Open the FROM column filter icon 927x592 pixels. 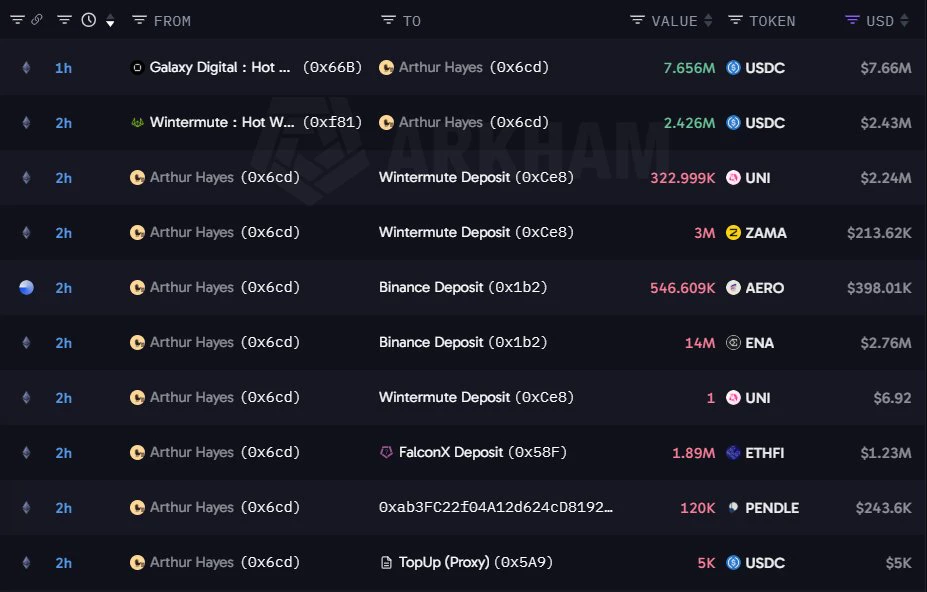coord(140,20)
